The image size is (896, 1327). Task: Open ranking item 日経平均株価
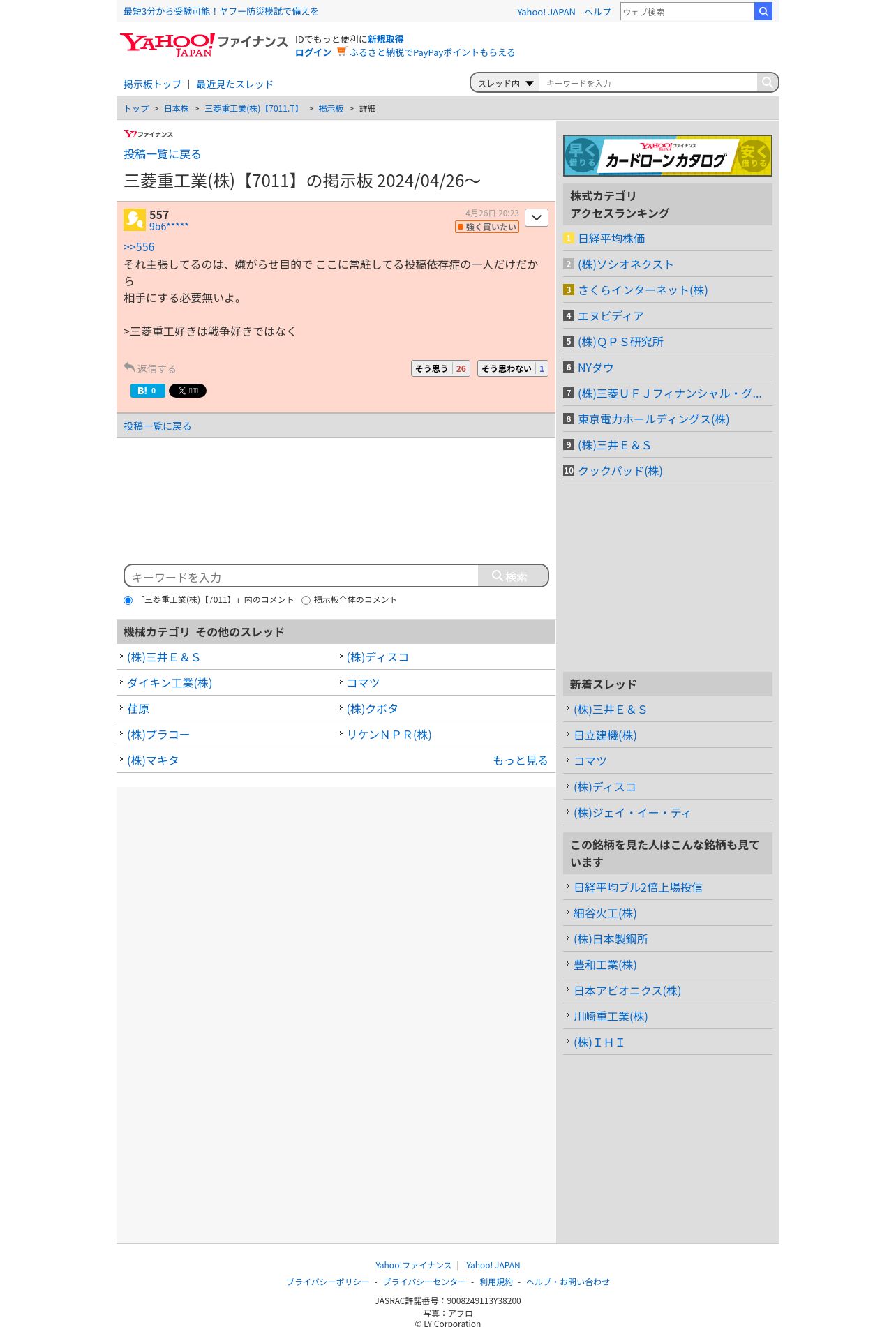click(x=611, y=239)
